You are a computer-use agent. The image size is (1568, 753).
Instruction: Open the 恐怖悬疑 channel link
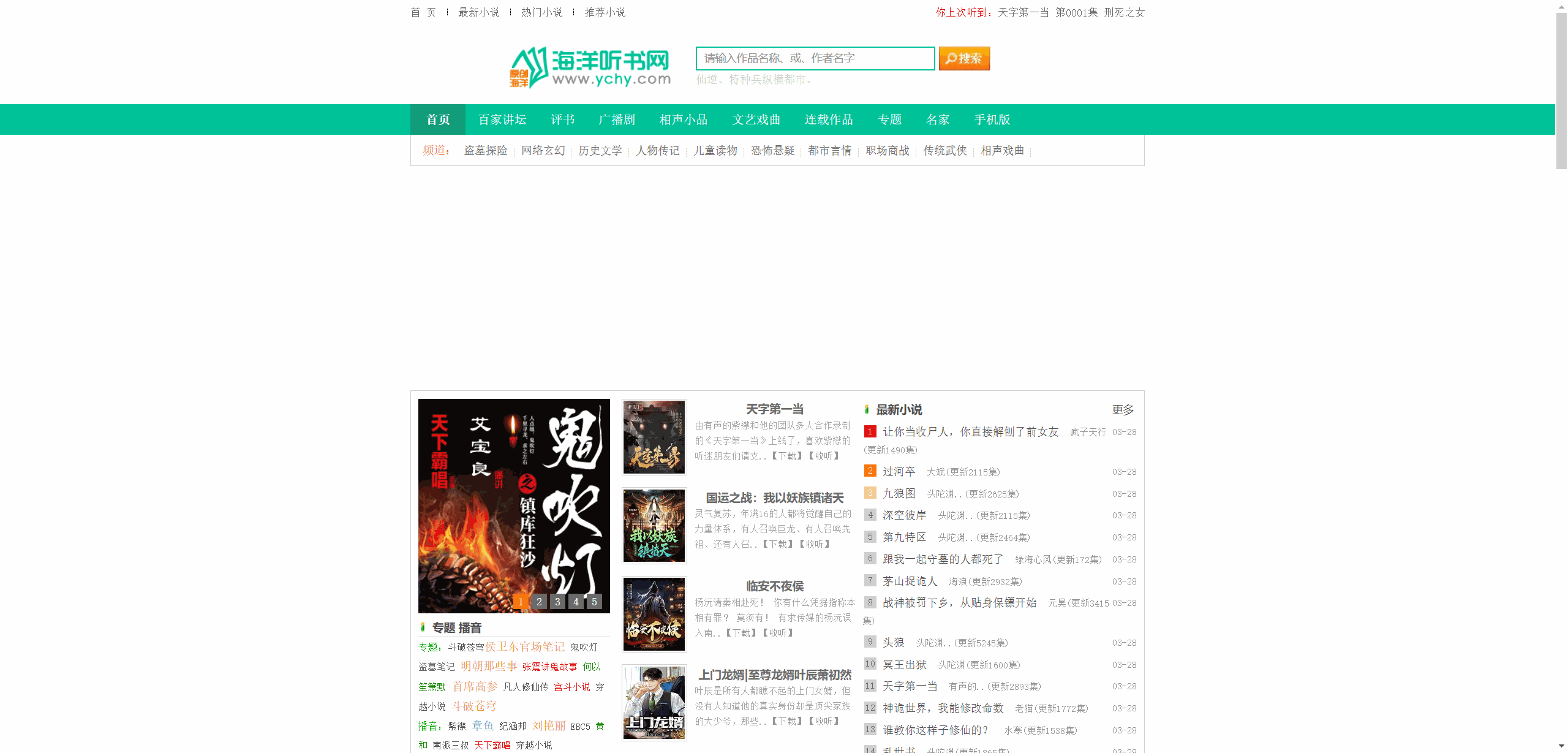(x=773, y=150)
